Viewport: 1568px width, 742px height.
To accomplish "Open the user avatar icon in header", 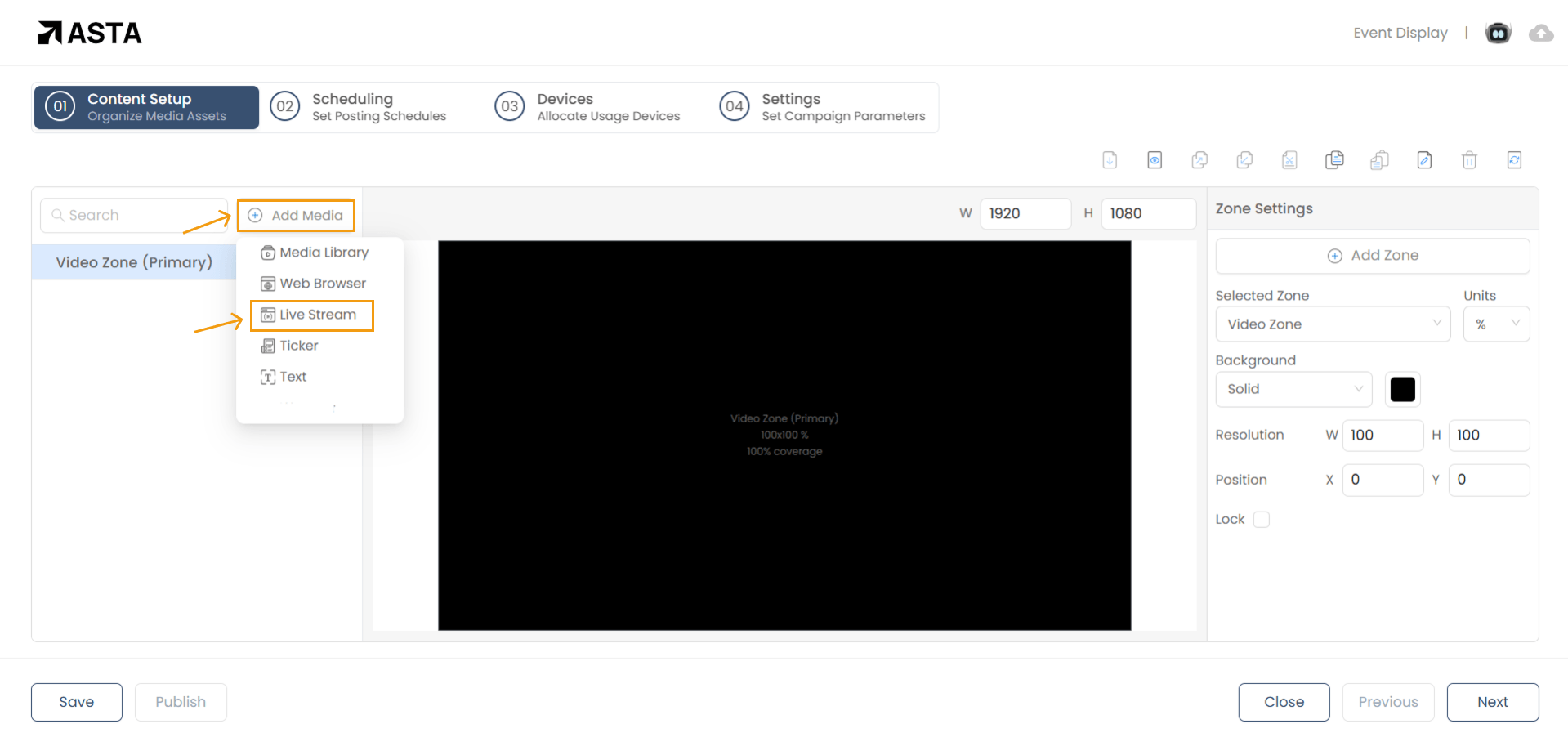I will click(x=1498, y=33).
